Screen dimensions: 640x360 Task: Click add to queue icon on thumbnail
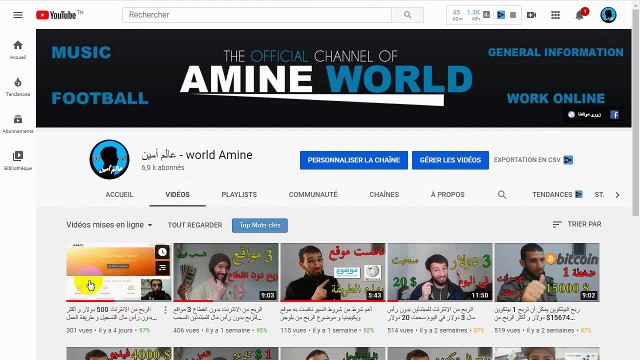click(162, 268)
